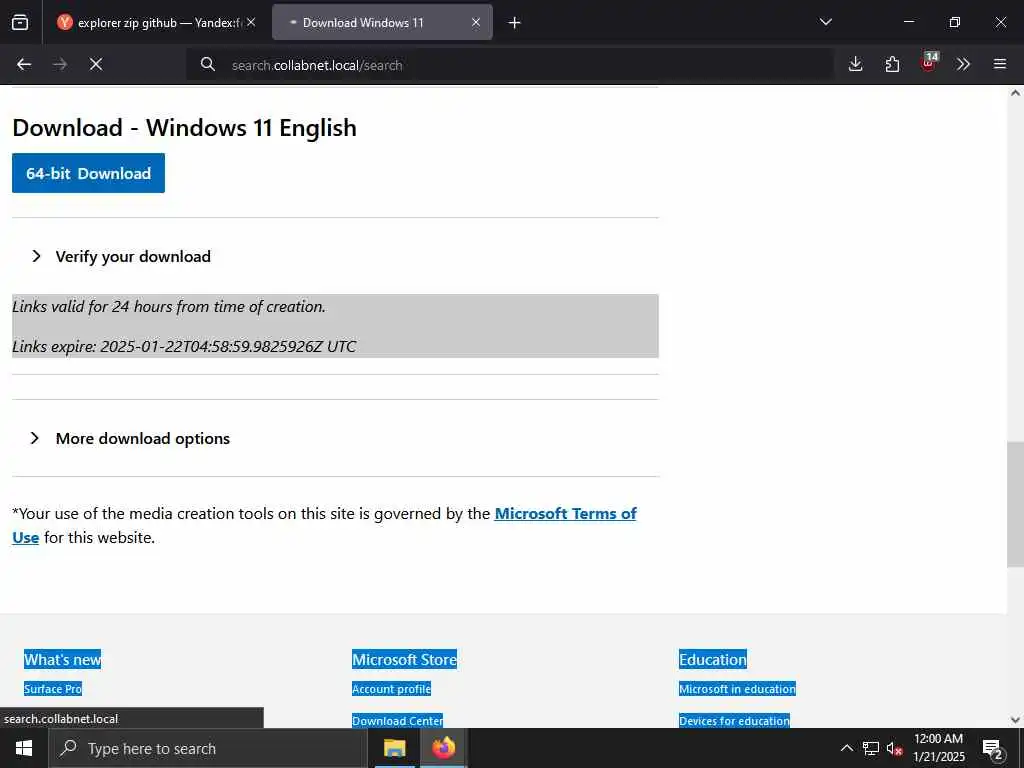Click the Firefox taskbar icon
The height and width of the screenshot is (768, 1024).
pos(443,748)
